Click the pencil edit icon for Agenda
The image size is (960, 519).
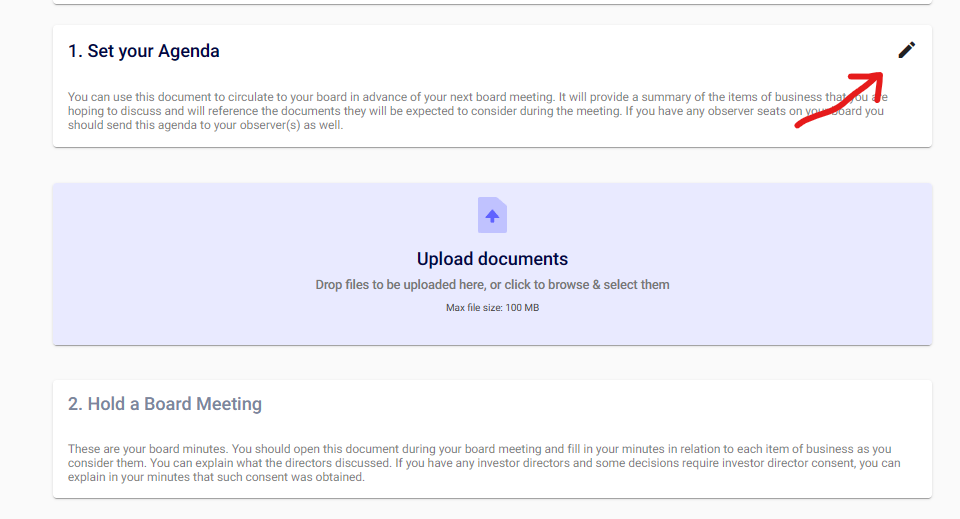pyautogui.click(x=906, y=50)
